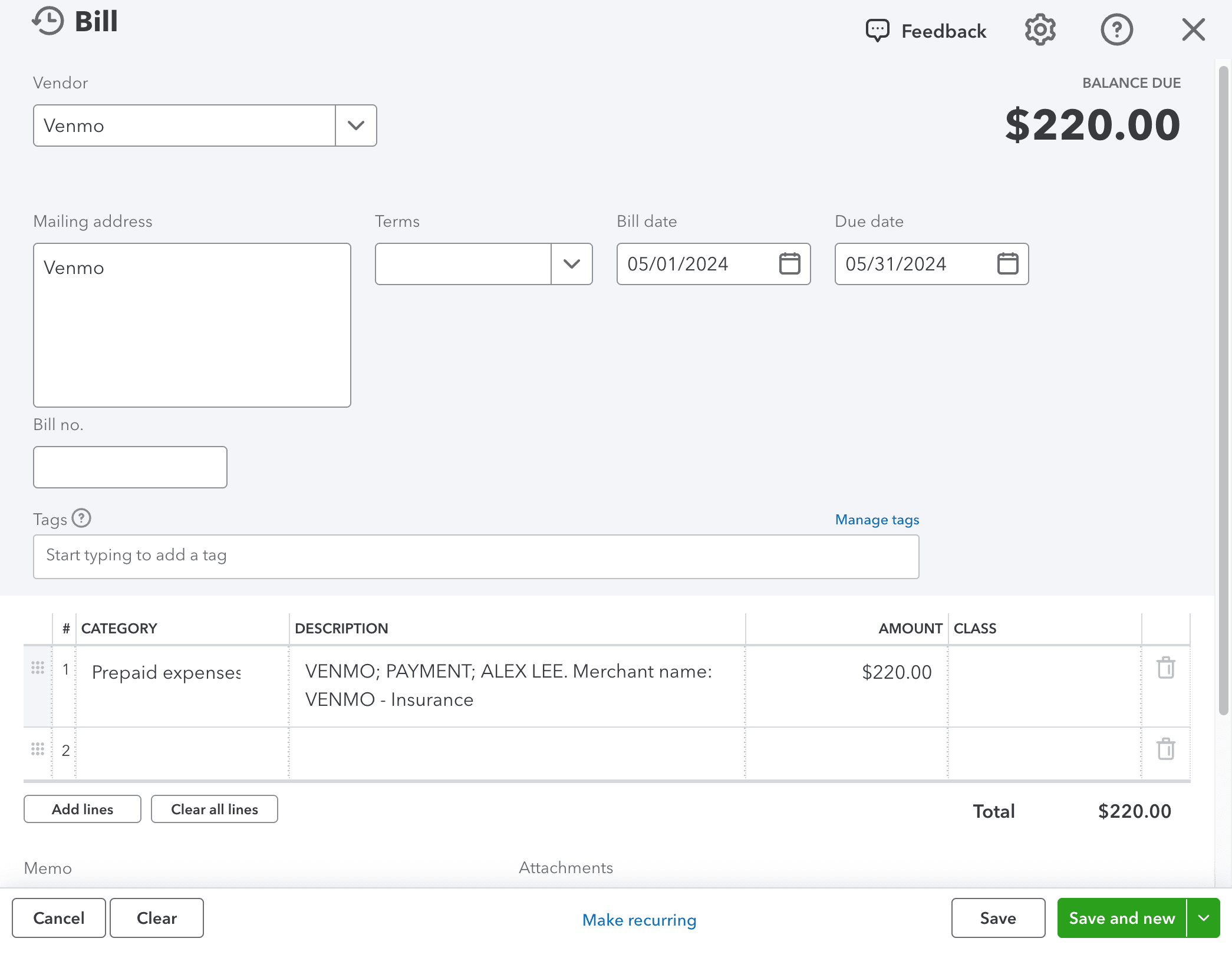Click the Tags help icon
Screen dimensions: 1232x958
point(81,518)
